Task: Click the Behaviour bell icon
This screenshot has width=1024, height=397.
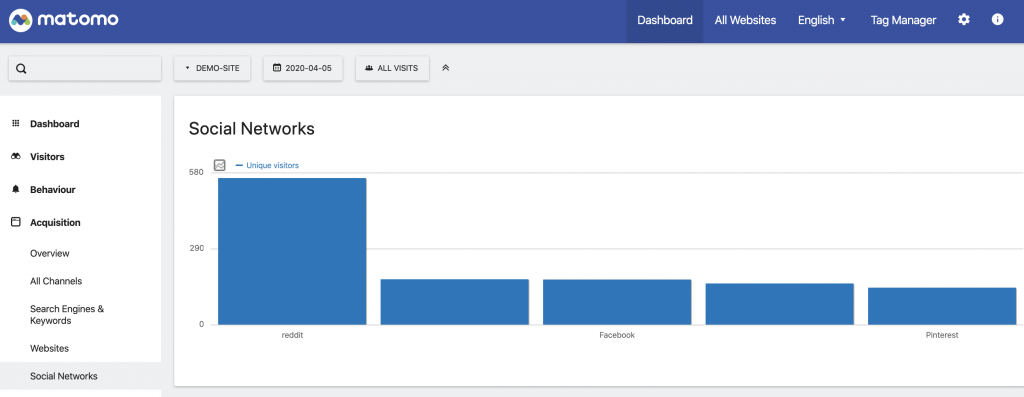Action: click(16, 189)
